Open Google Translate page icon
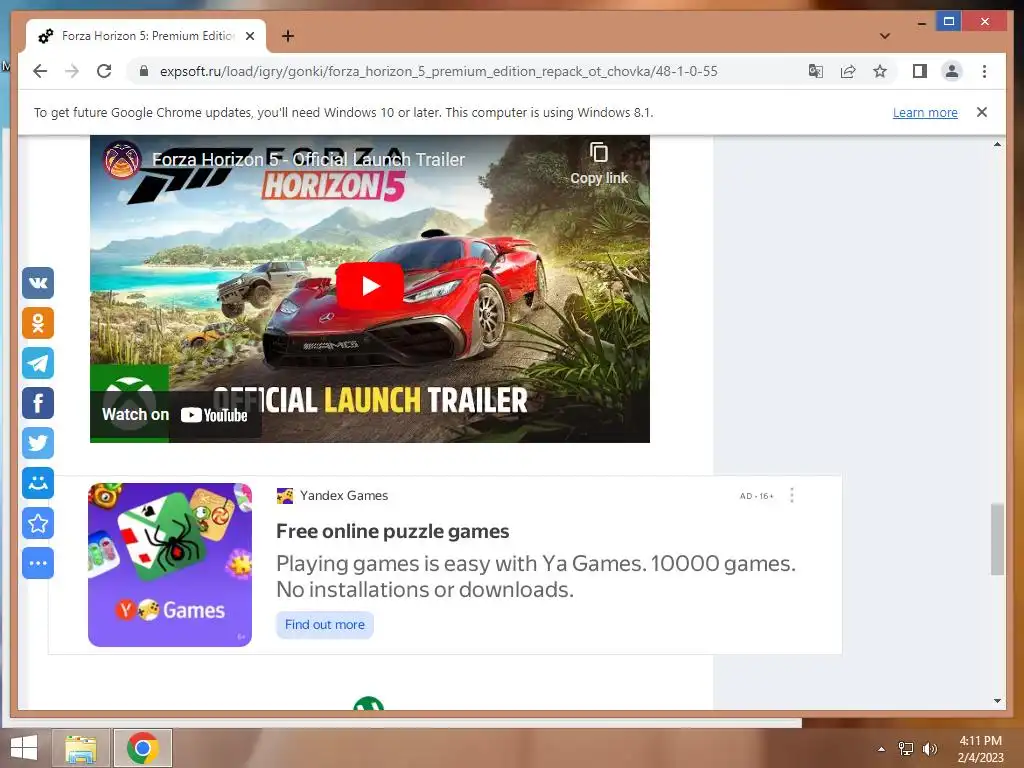This screenshot has width=1024, height=768. click(x=816, y=71)
